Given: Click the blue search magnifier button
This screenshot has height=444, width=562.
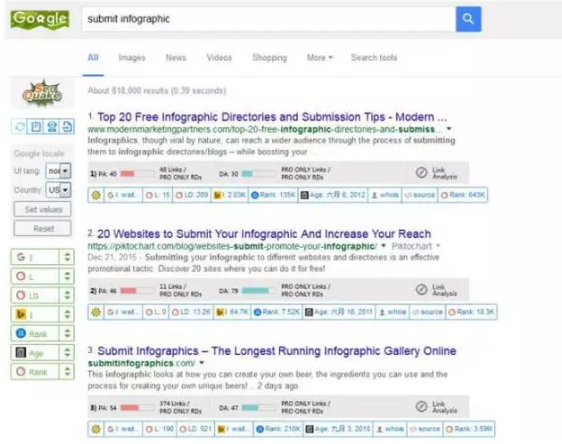Looking at the screenshot, I should click(468, 19).
